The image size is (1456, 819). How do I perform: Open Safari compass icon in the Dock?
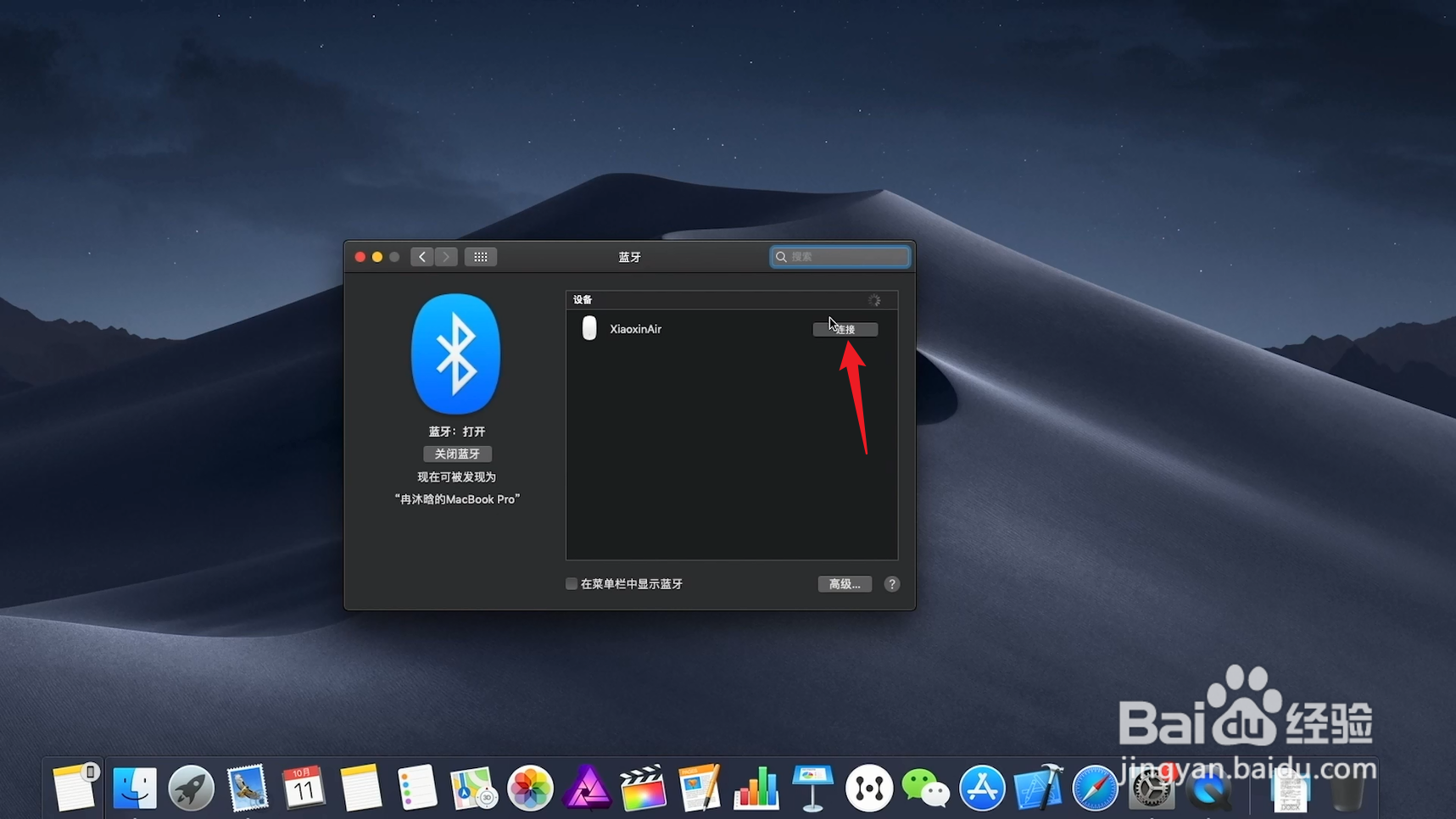pyautogui.click(x=1096, y=788)
